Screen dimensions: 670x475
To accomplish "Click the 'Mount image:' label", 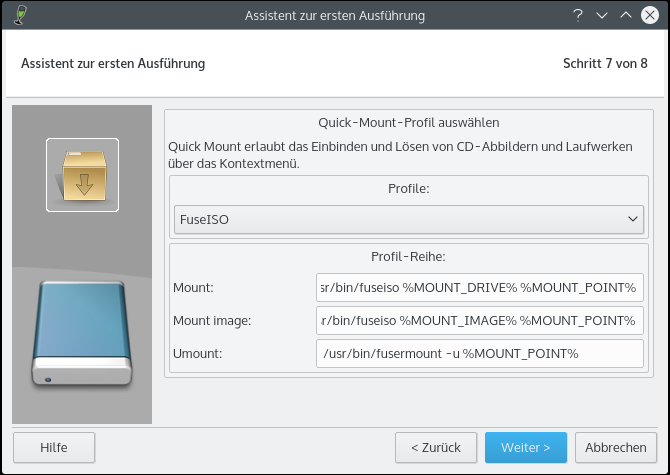I will click(x=210, y=321).
